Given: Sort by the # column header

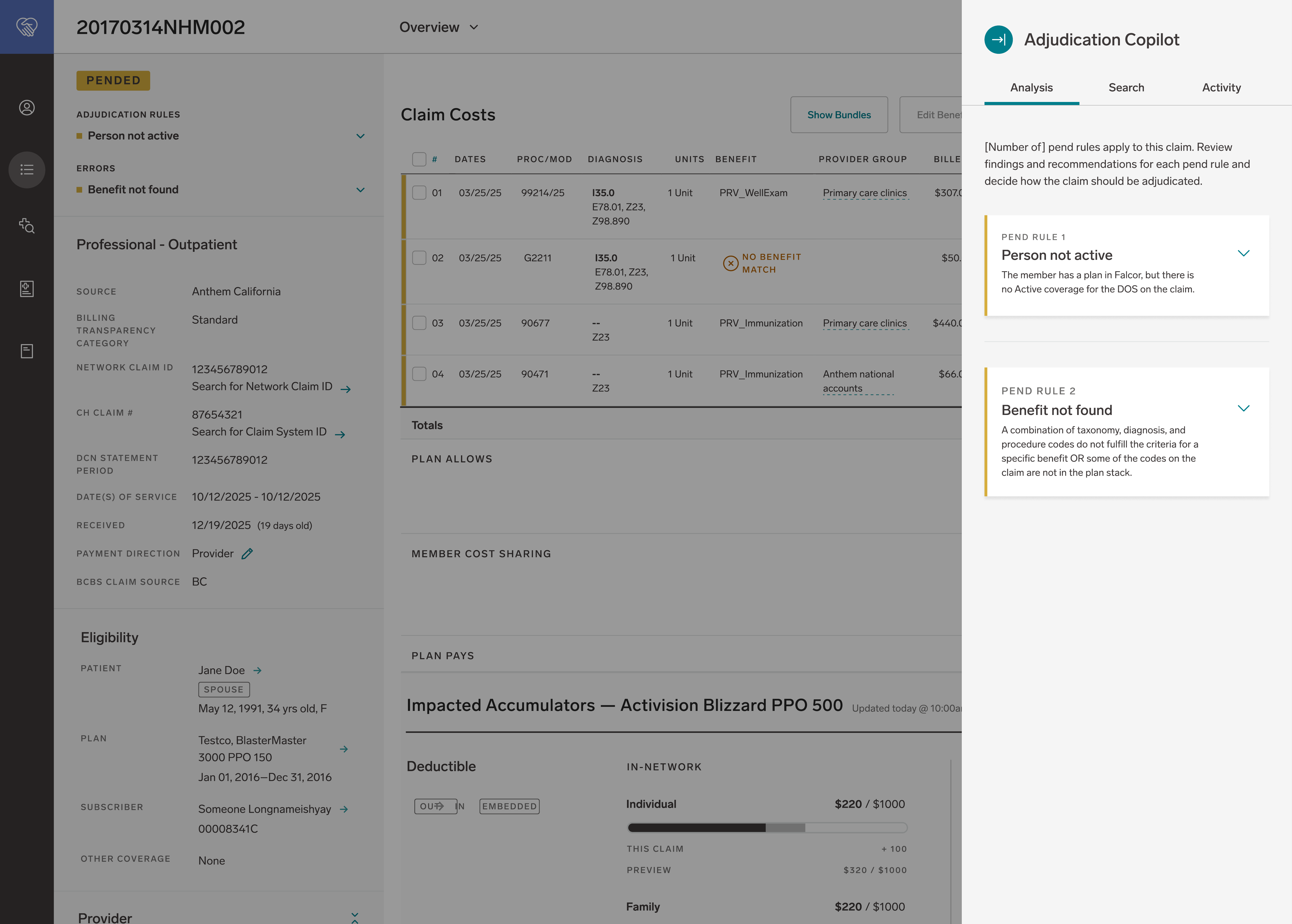Looking at the screenshot, I should pyautogui.click(x=434, y=159).
